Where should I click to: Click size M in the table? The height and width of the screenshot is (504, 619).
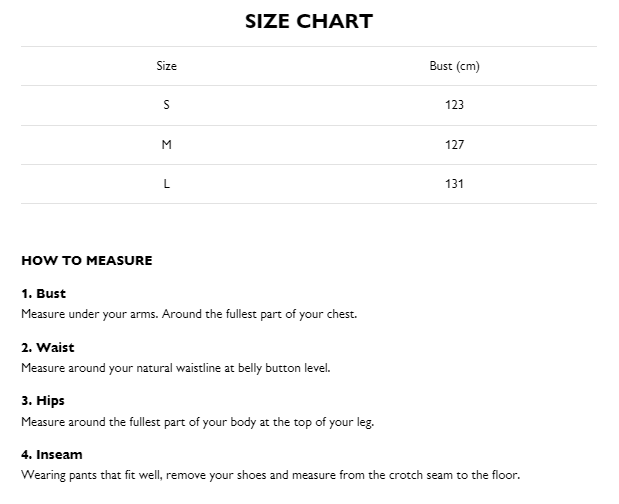[166, 145]
